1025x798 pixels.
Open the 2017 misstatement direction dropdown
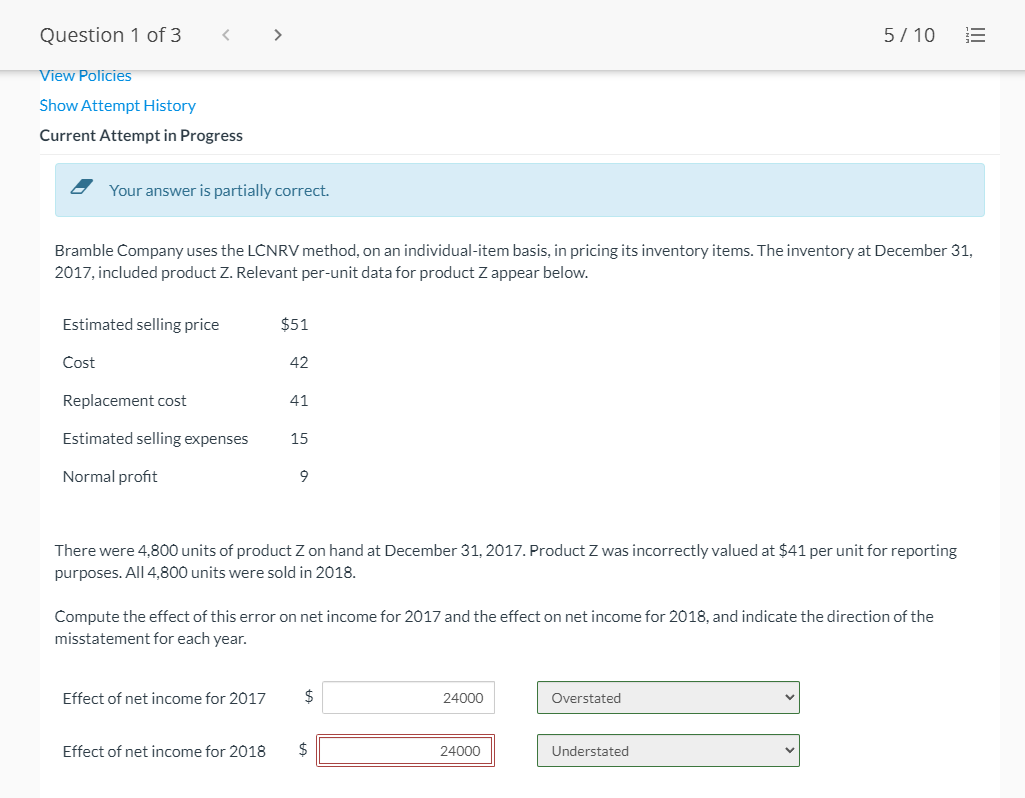(x=667, y=697)
